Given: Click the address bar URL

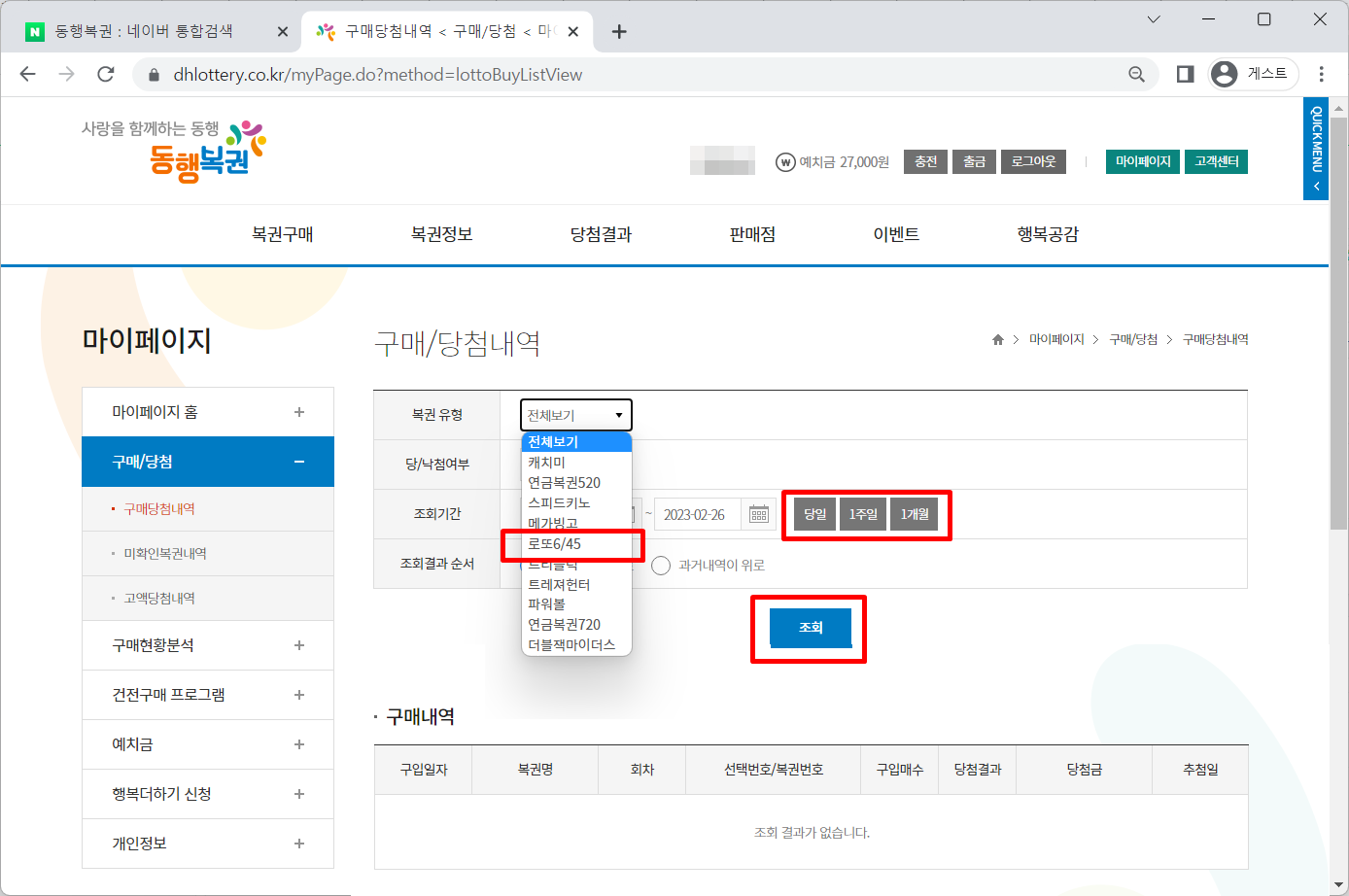Looking at the screenshot, I should click(x=378, y=75).
